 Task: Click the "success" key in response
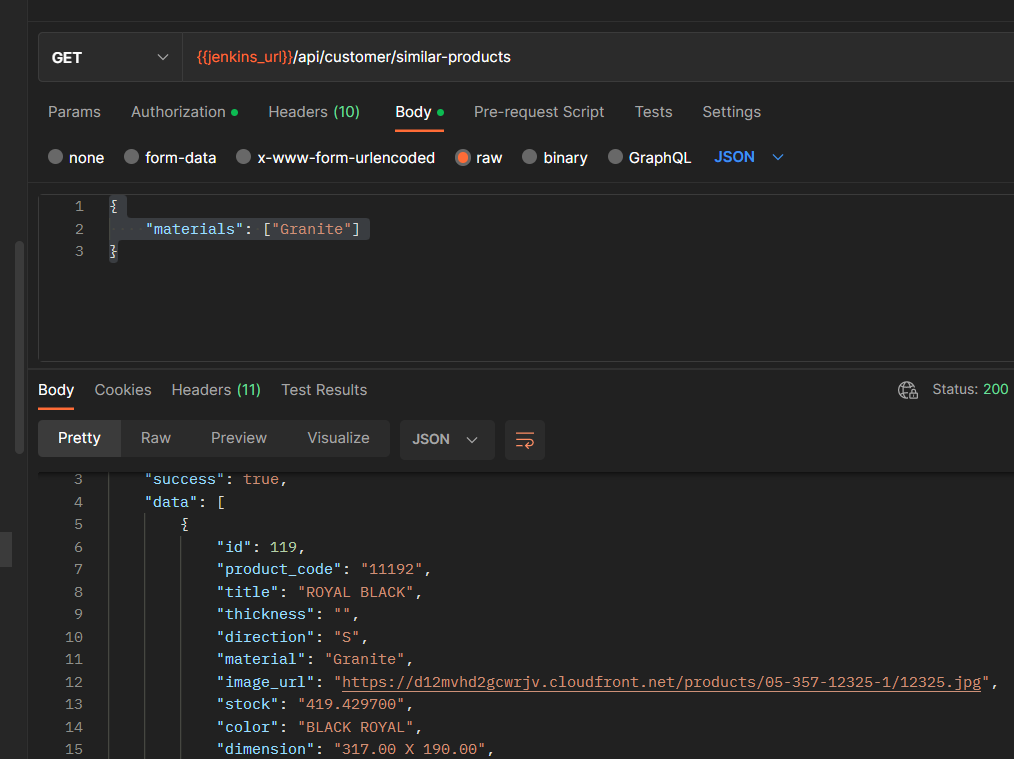[x=184, y=479]
